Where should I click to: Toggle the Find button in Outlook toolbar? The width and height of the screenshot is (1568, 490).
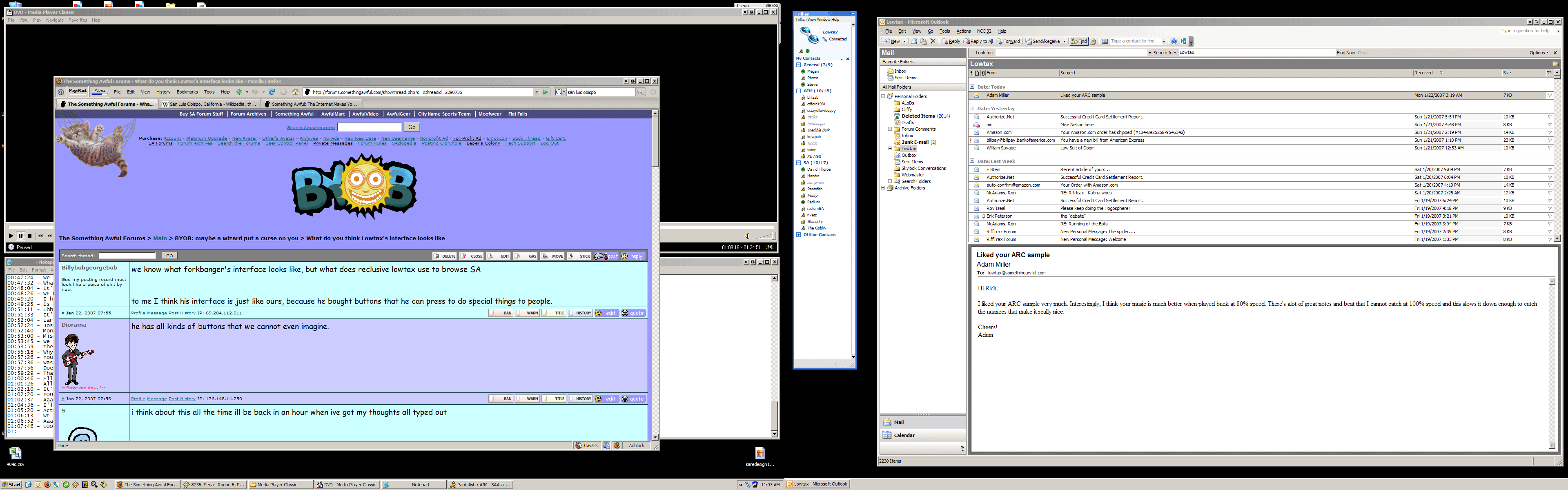1078,41
